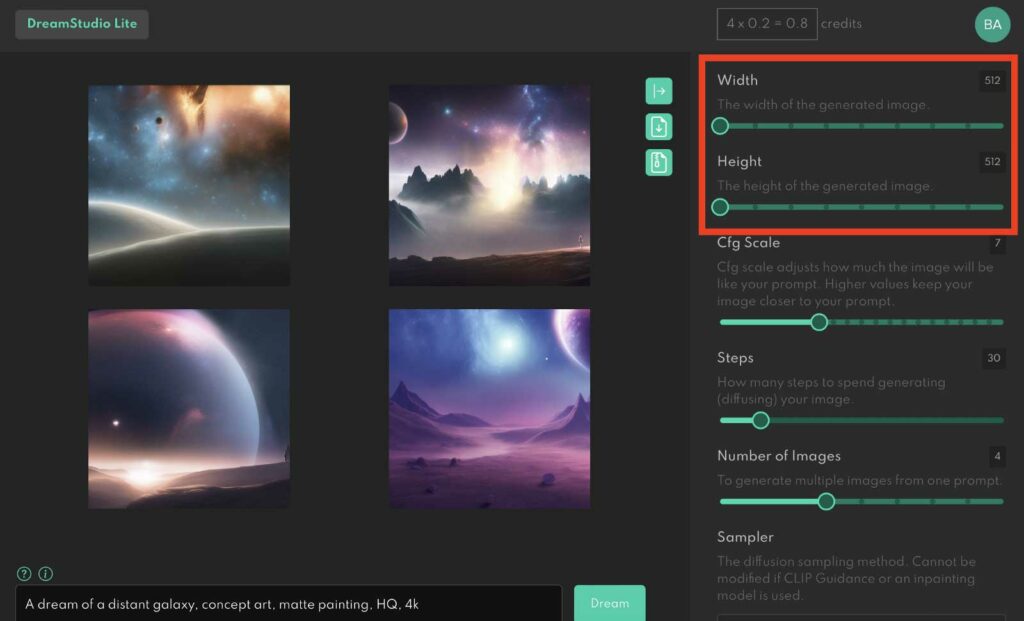Viewport: 1024px width, 621px height.
Task: Click the download image file icon
Action: [x=658, y=127]
